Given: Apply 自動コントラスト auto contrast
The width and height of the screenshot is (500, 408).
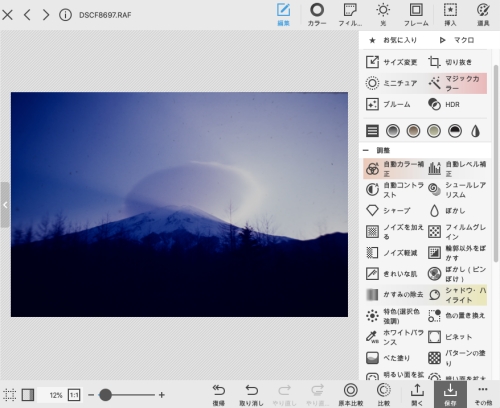Looking at the screenshot, I should pyautogui.click(x=395, y=190).
